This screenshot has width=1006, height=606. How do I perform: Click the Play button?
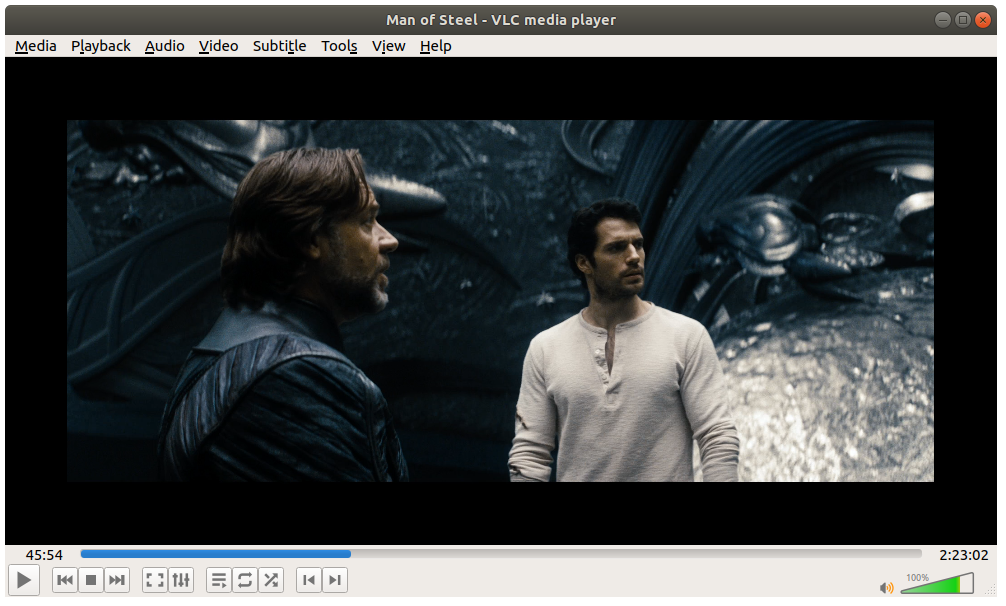tap(24, 581)
